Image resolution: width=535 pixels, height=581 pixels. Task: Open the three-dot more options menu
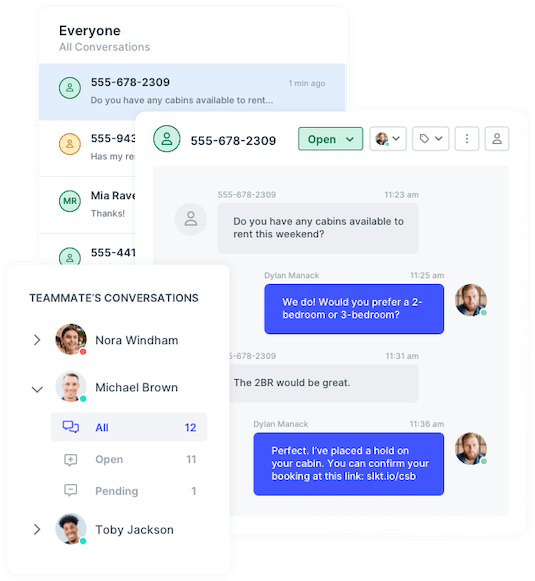point(466,139)
